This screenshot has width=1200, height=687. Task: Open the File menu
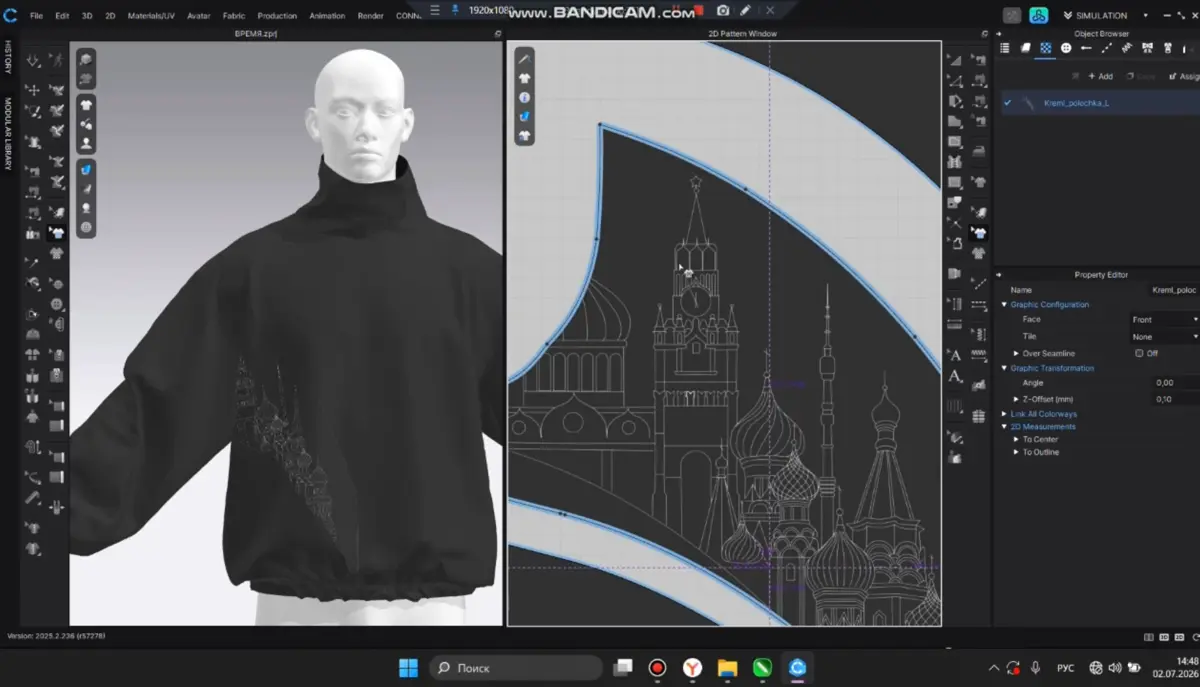(36, 16)
